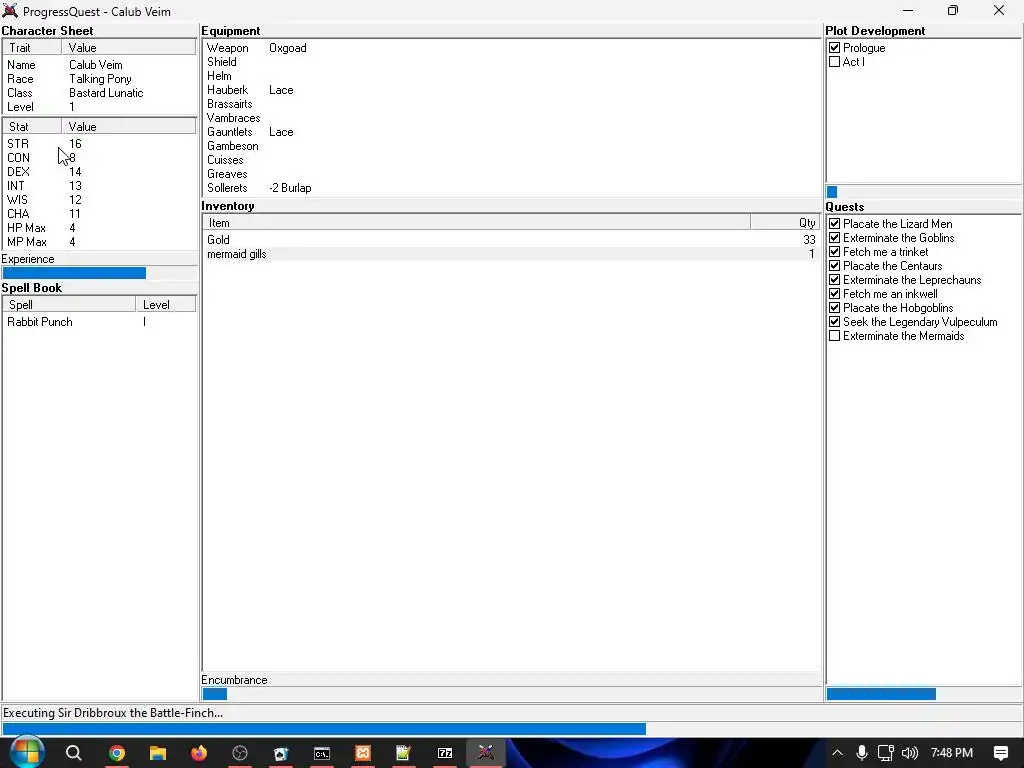Launch Firefox from taskbar
This screenshot has height=768, width=1024.
tap(199, 753)
